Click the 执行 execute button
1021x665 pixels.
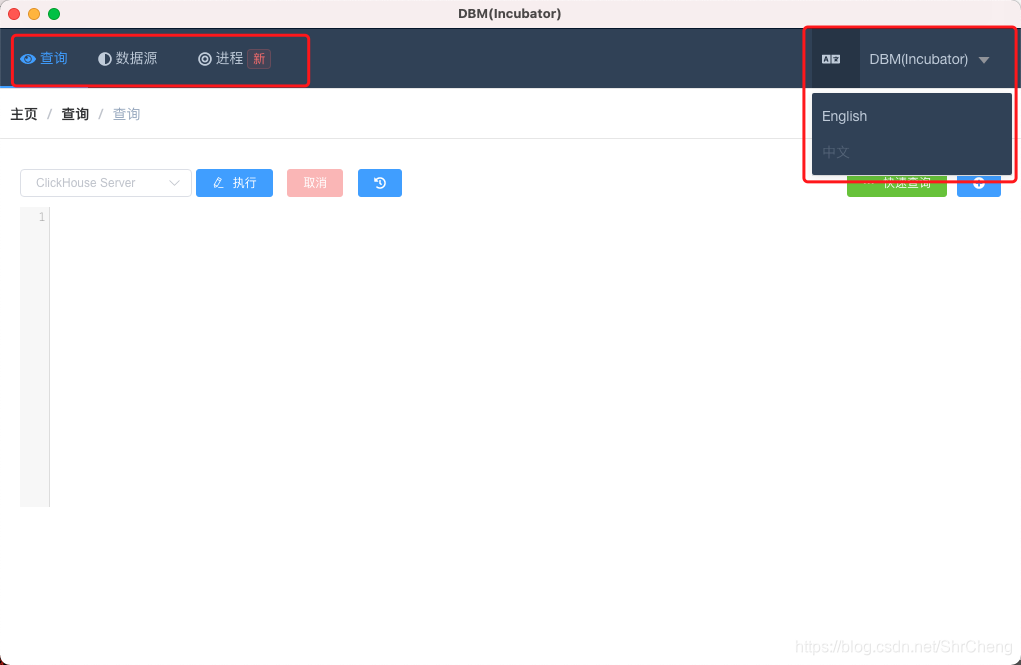234,183
